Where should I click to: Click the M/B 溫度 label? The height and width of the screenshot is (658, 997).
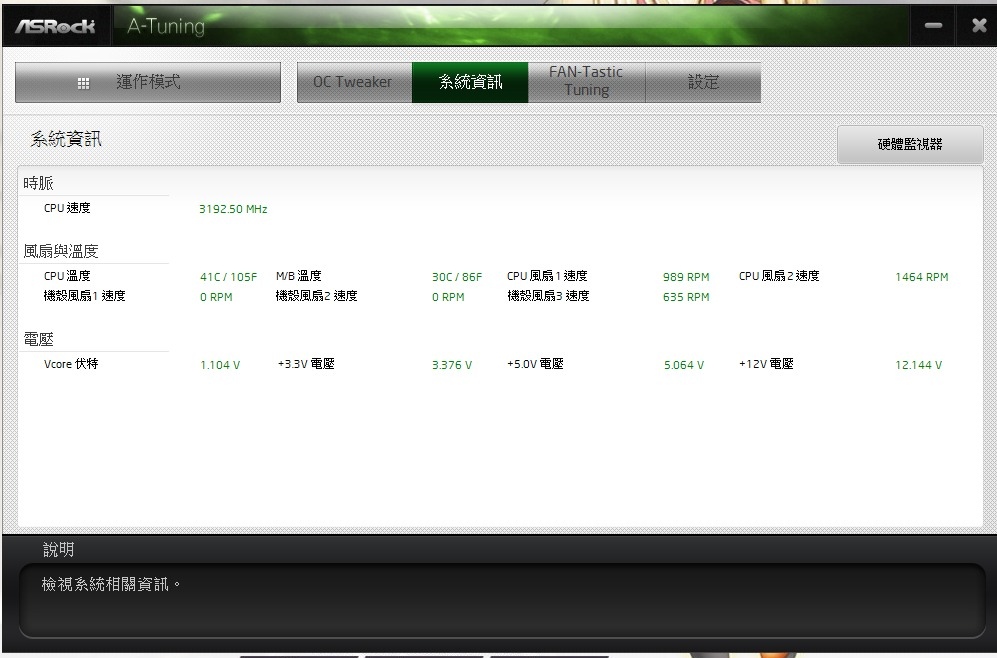[x=298, y=276]
